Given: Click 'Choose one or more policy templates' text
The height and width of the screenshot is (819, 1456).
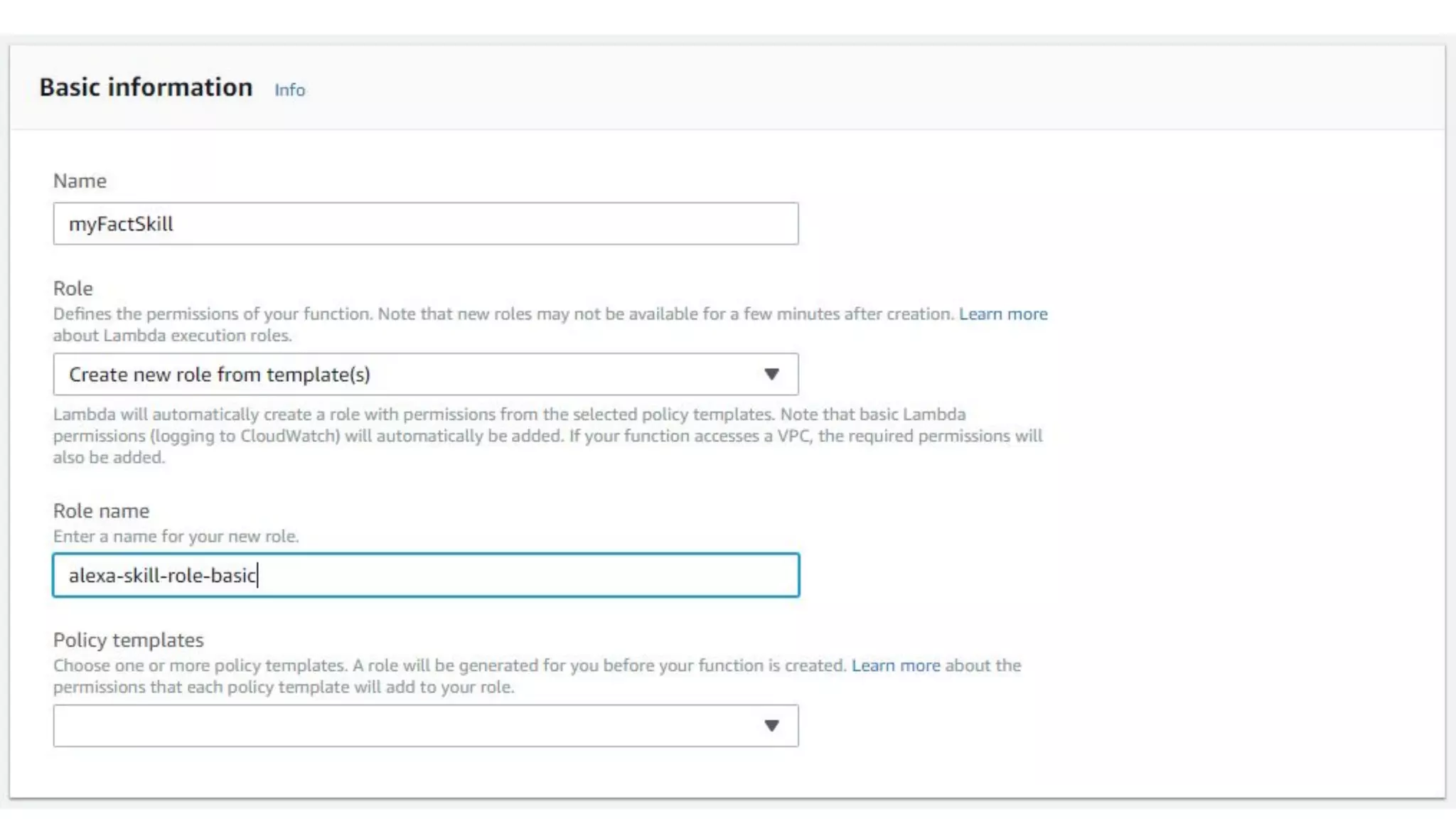Looking at the screenshot, I should point(199,665).
